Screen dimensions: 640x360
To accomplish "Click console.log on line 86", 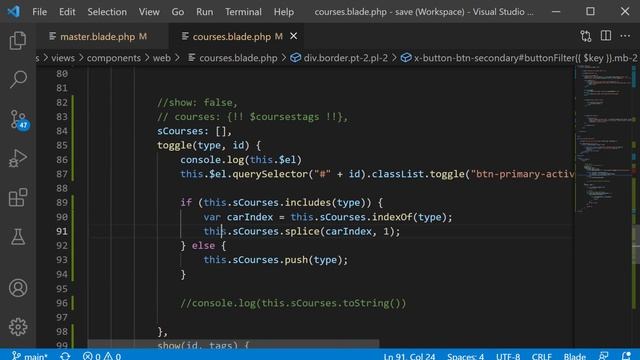I will 212,160.
